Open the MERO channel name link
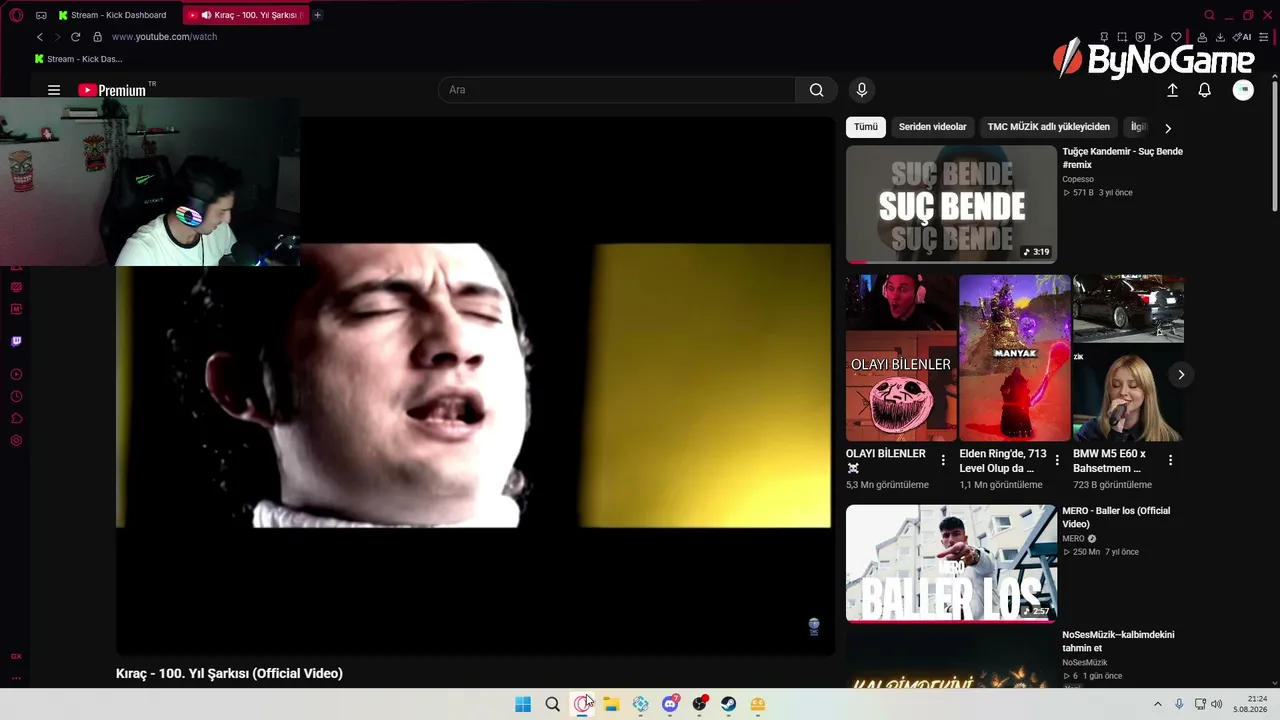Viewport: 1280px width, 720px height. click(1073, 538)
